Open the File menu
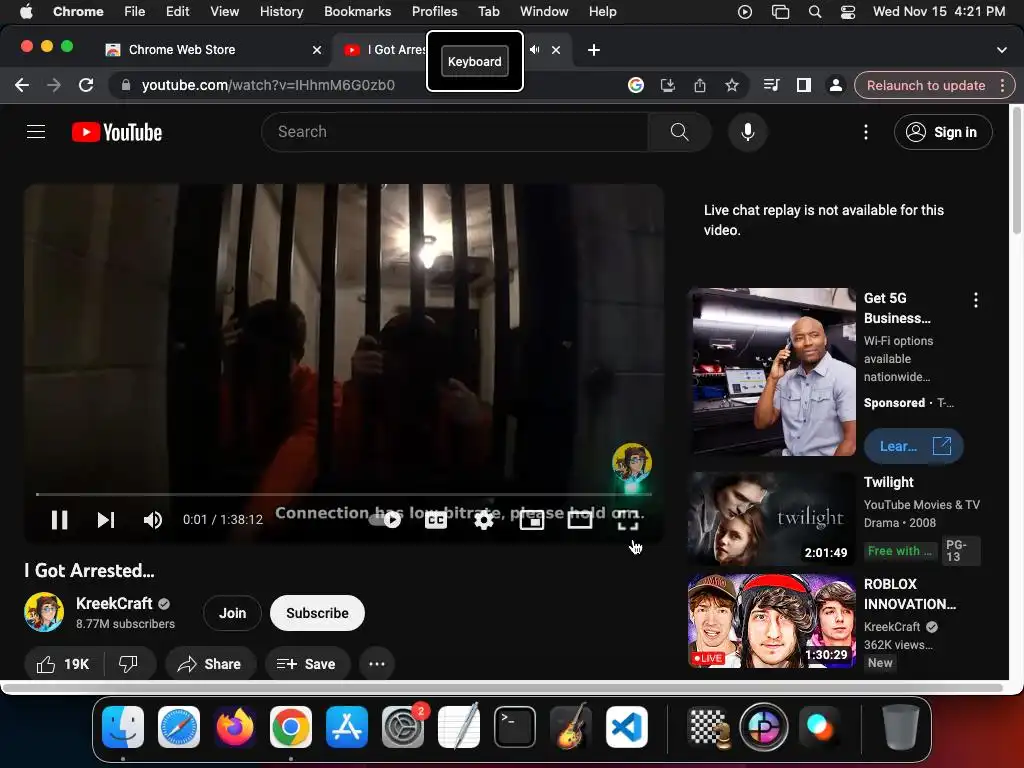The width and height of the screenshot is (1024, 768). tap(135, 11)
